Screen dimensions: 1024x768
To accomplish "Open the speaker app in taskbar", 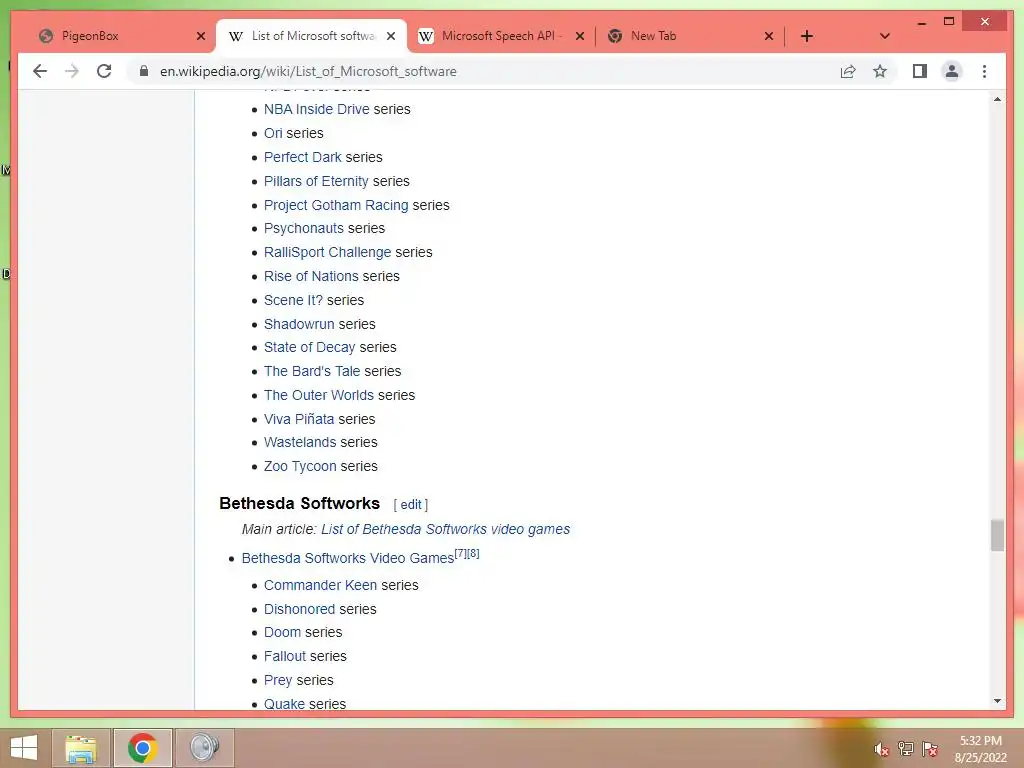I will 204,747.
